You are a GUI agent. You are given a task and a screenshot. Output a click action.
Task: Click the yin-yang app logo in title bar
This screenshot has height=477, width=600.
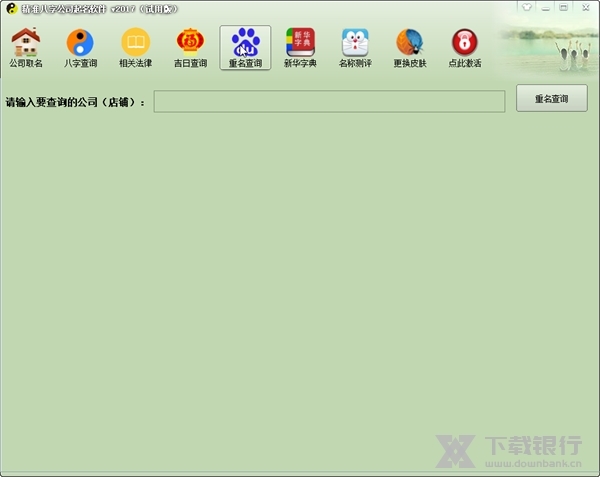pos(12,8)
